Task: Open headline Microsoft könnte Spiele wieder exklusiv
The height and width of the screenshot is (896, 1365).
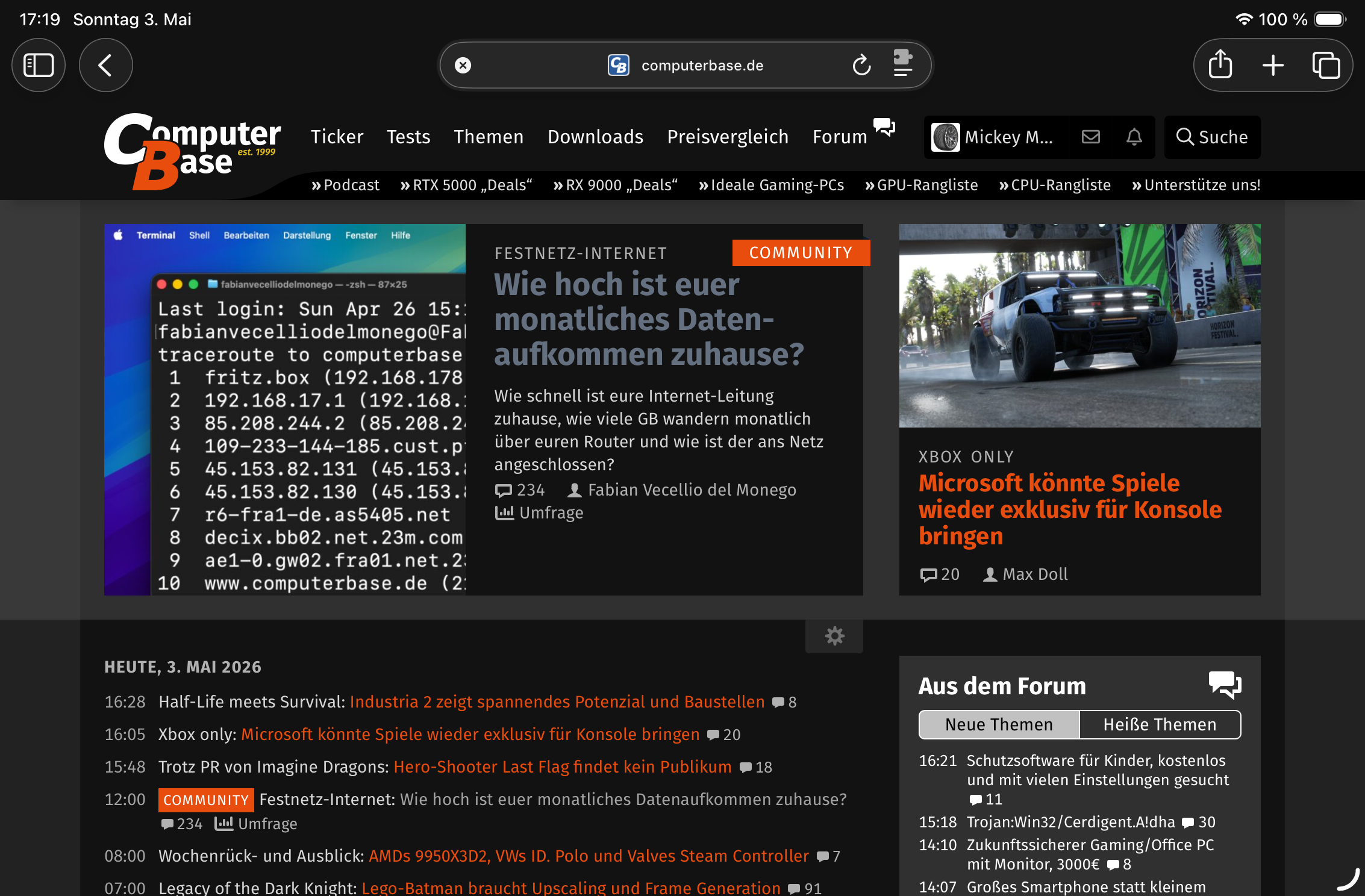Action: [x=1070, y=509]
